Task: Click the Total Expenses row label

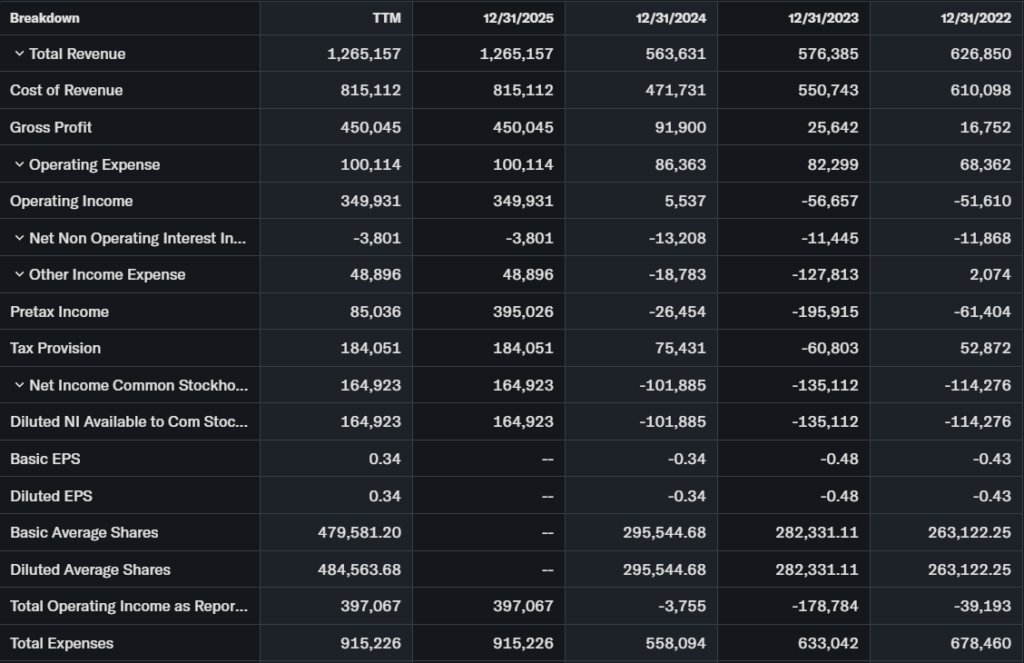Action: coord(62,644)
